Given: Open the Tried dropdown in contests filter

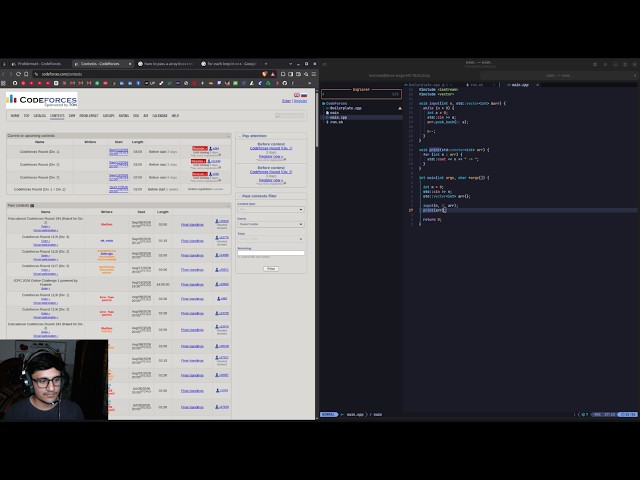Looking at the screenshot, I should (271, 239).
